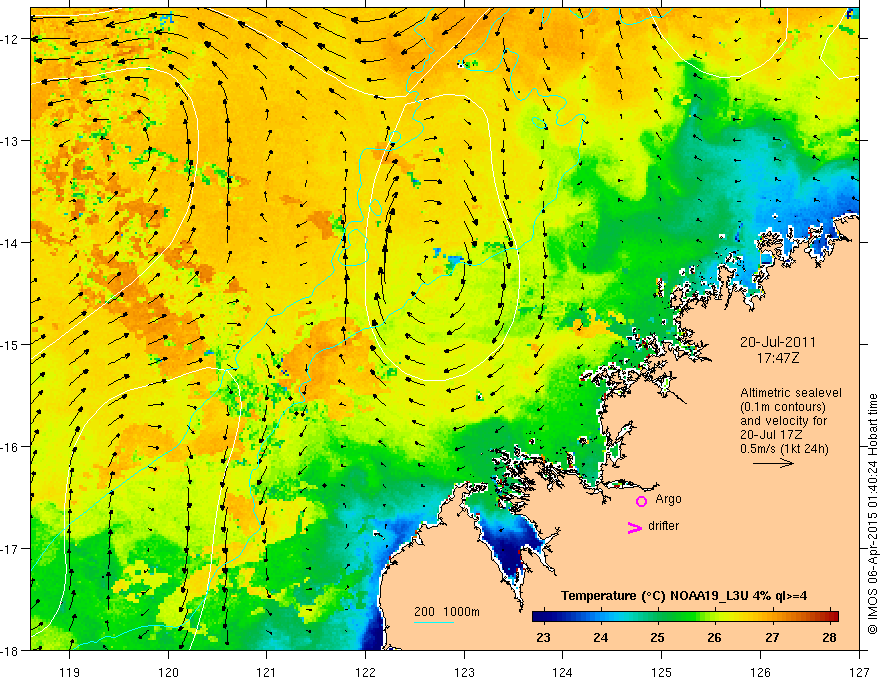Viewport: 880px width, 680px height.
Task: Click longitude axis label 125
Action: coord(662,672)
